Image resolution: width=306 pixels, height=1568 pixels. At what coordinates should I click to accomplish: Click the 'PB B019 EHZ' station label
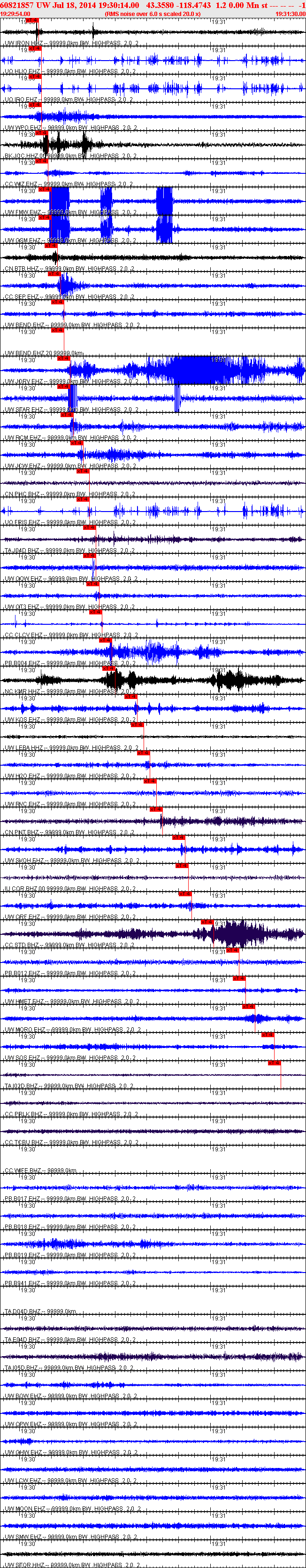(x=23, y=1256)
